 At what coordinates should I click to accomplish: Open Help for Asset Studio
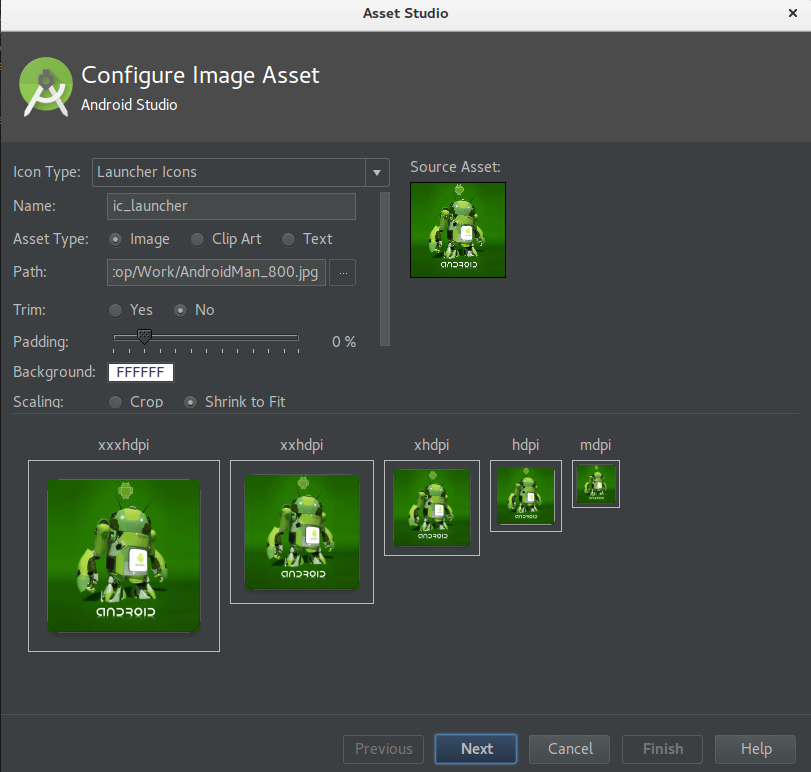pyautogui.click(x=756, y=749)
